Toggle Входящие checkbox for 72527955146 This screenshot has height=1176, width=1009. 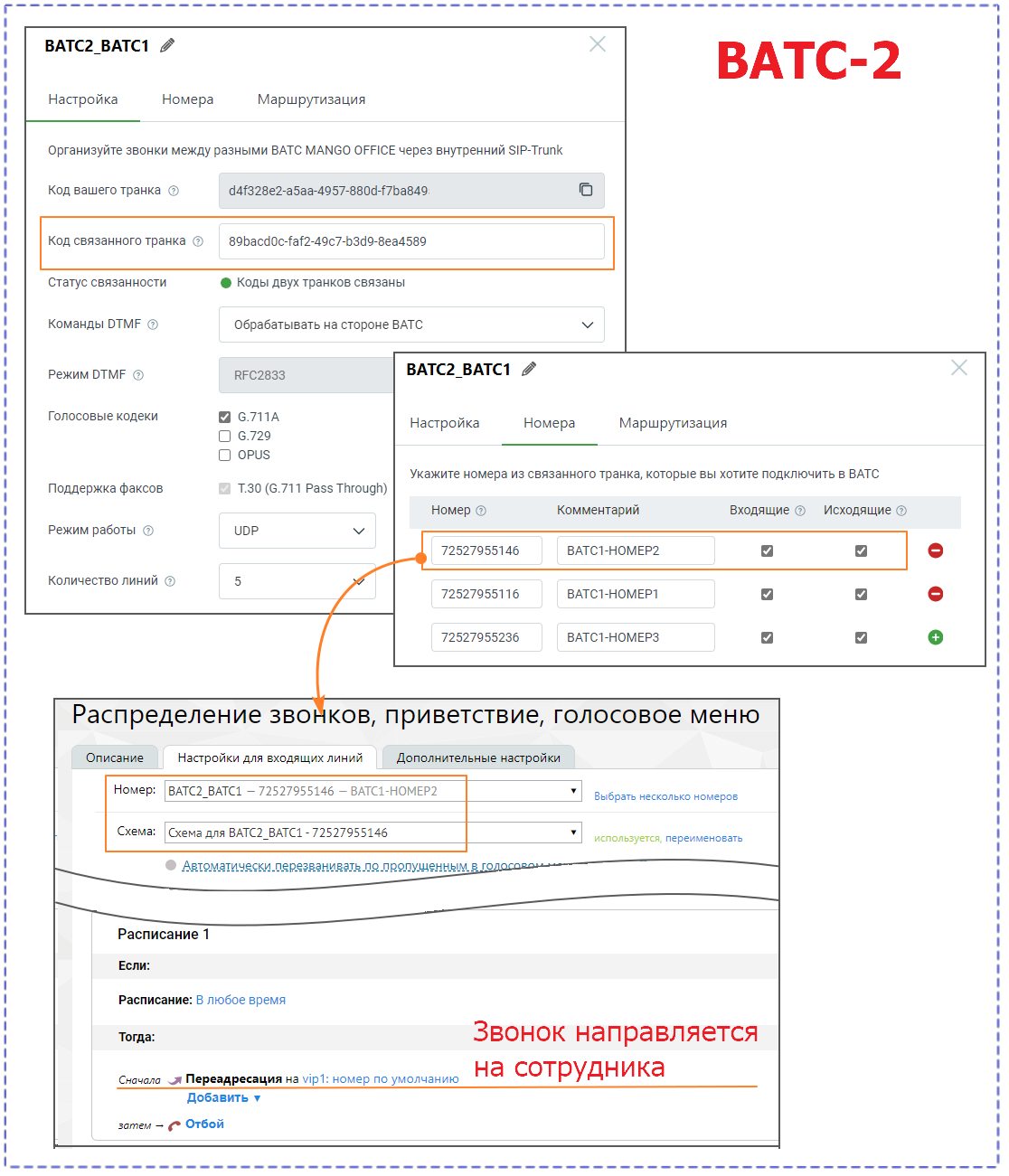coord(767,550)
